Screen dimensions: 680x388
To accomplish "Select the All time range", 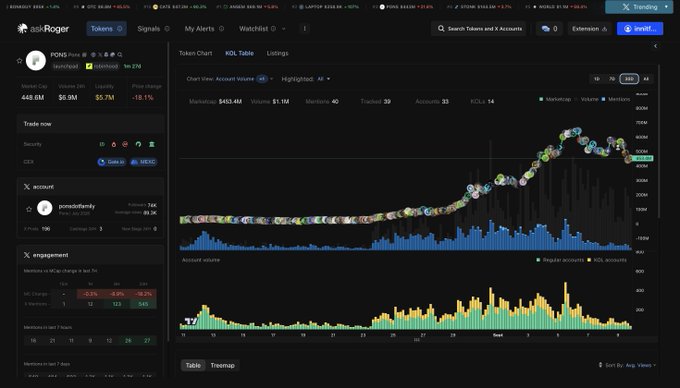I will [646, 79].
